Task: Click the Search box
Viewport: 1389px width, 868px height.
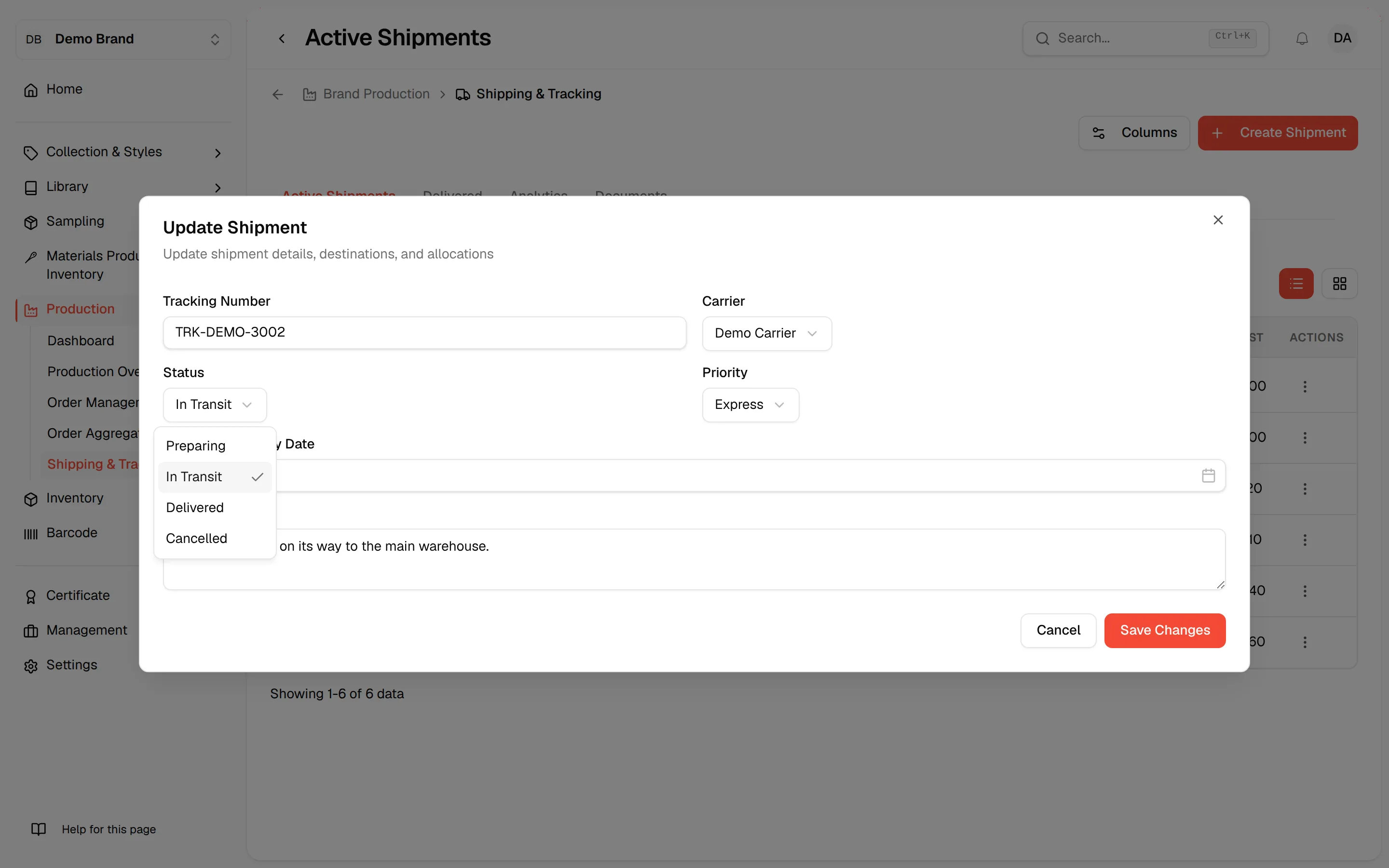Action: pyautogui.click(x=1145, y=39)
